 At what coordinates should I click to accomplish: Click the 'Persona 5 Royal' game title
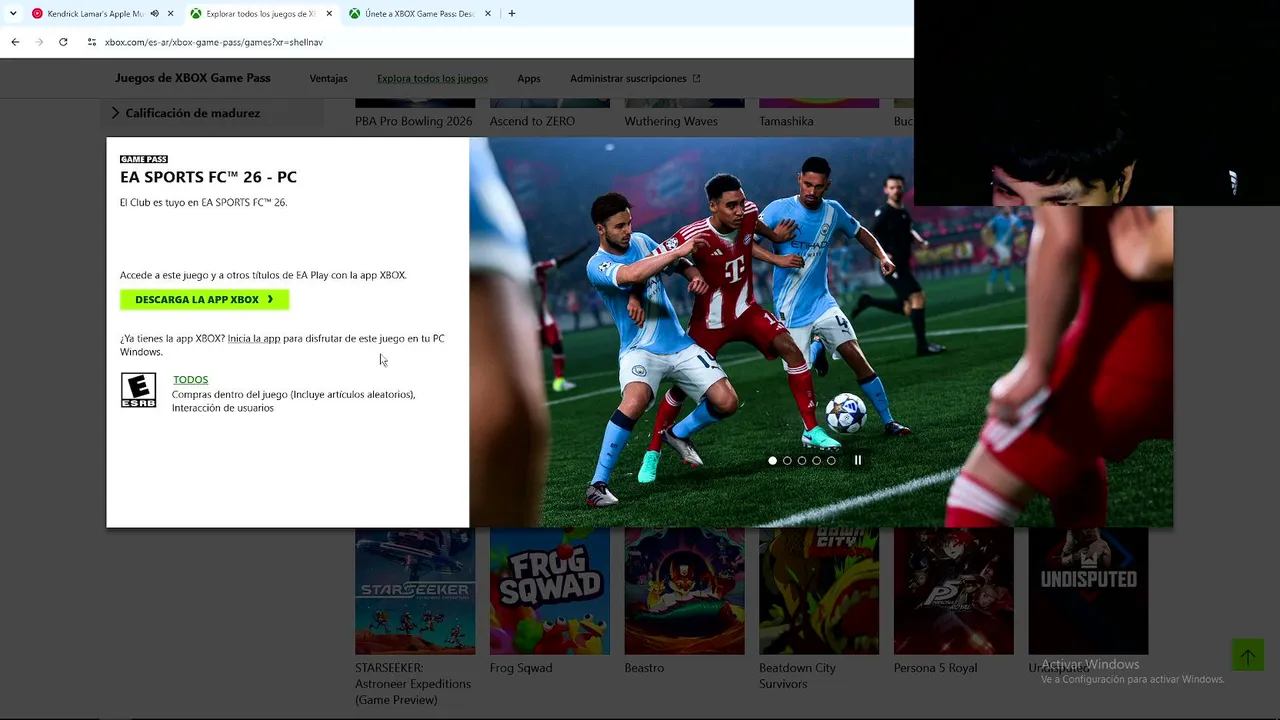click(935, 668)
